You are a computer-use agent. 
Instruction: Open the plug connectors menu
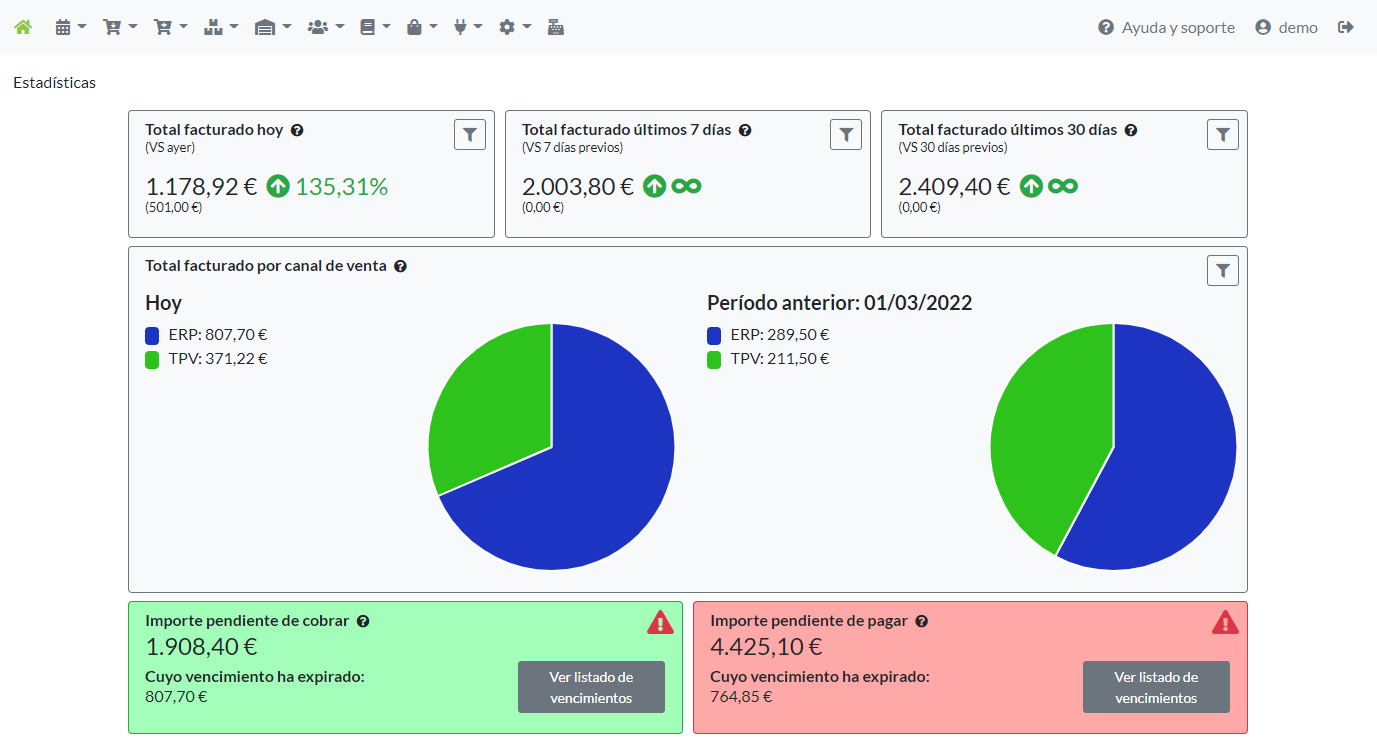pyautogui.click(x=467, y=27)
